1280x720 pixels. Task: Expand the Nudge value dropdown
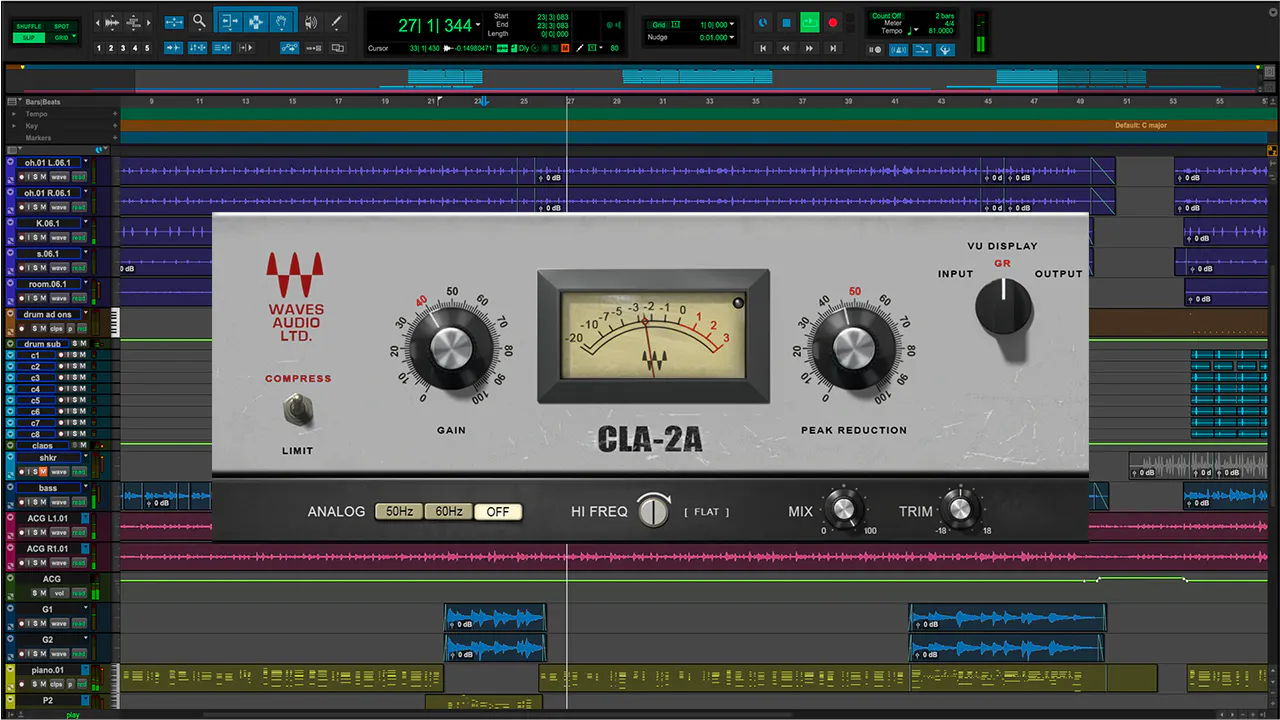coord(731,38)
